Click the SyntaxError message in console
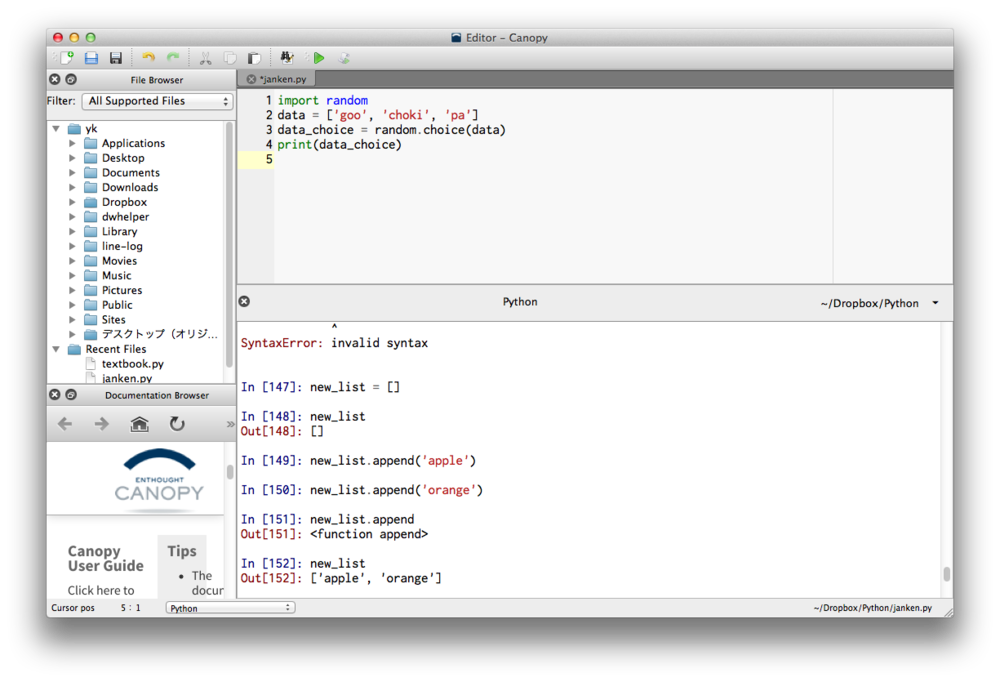This screenshot has height=682, width=1000. (334, 343)
